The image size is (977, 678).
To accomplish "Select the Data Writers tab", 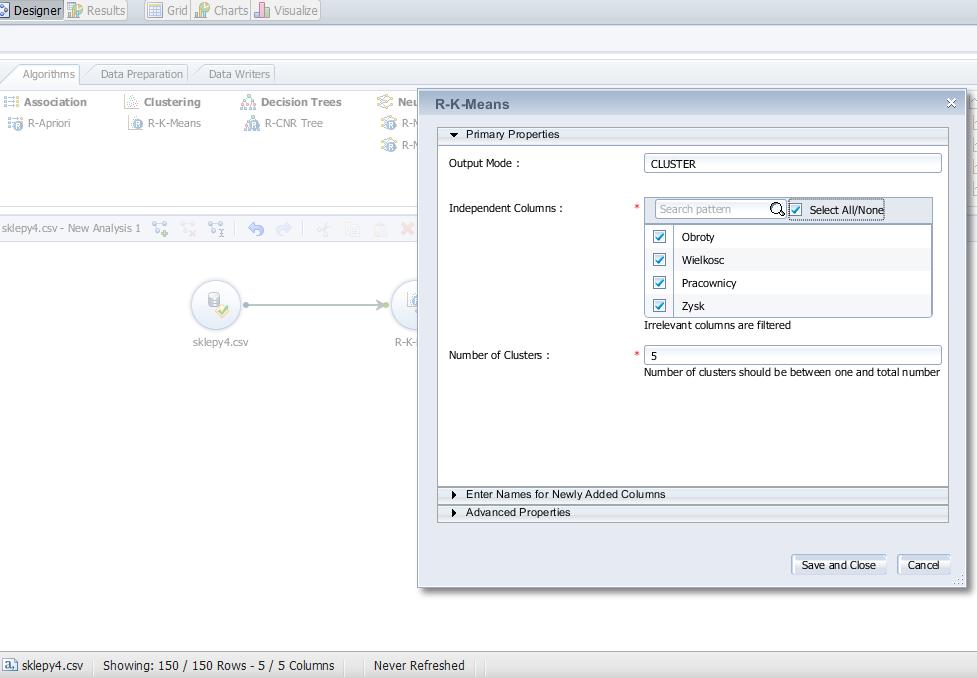I will point(239,74).
